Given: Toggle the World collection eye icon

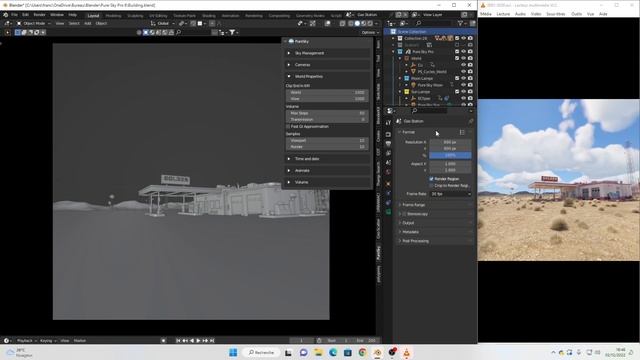Looking at the screenshot, I should click(463, 58).
